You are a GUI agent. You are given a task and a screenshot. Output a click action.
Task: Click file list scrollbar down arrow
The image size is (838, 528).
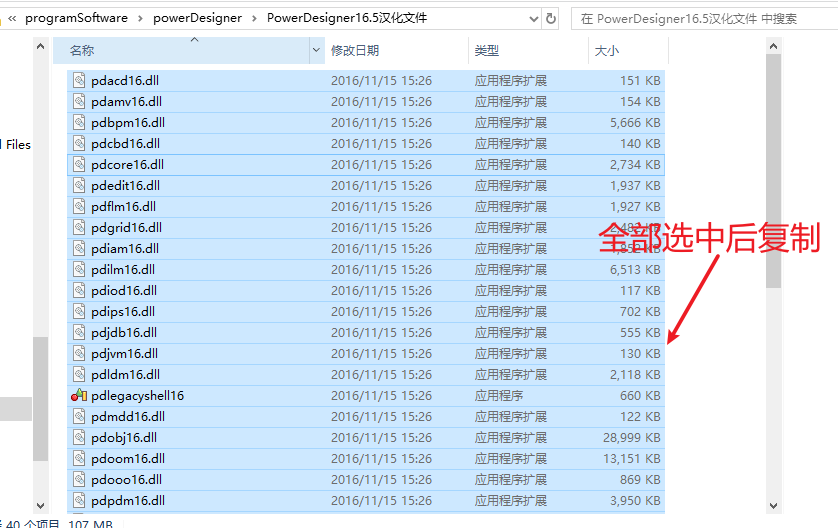point(773,505)
